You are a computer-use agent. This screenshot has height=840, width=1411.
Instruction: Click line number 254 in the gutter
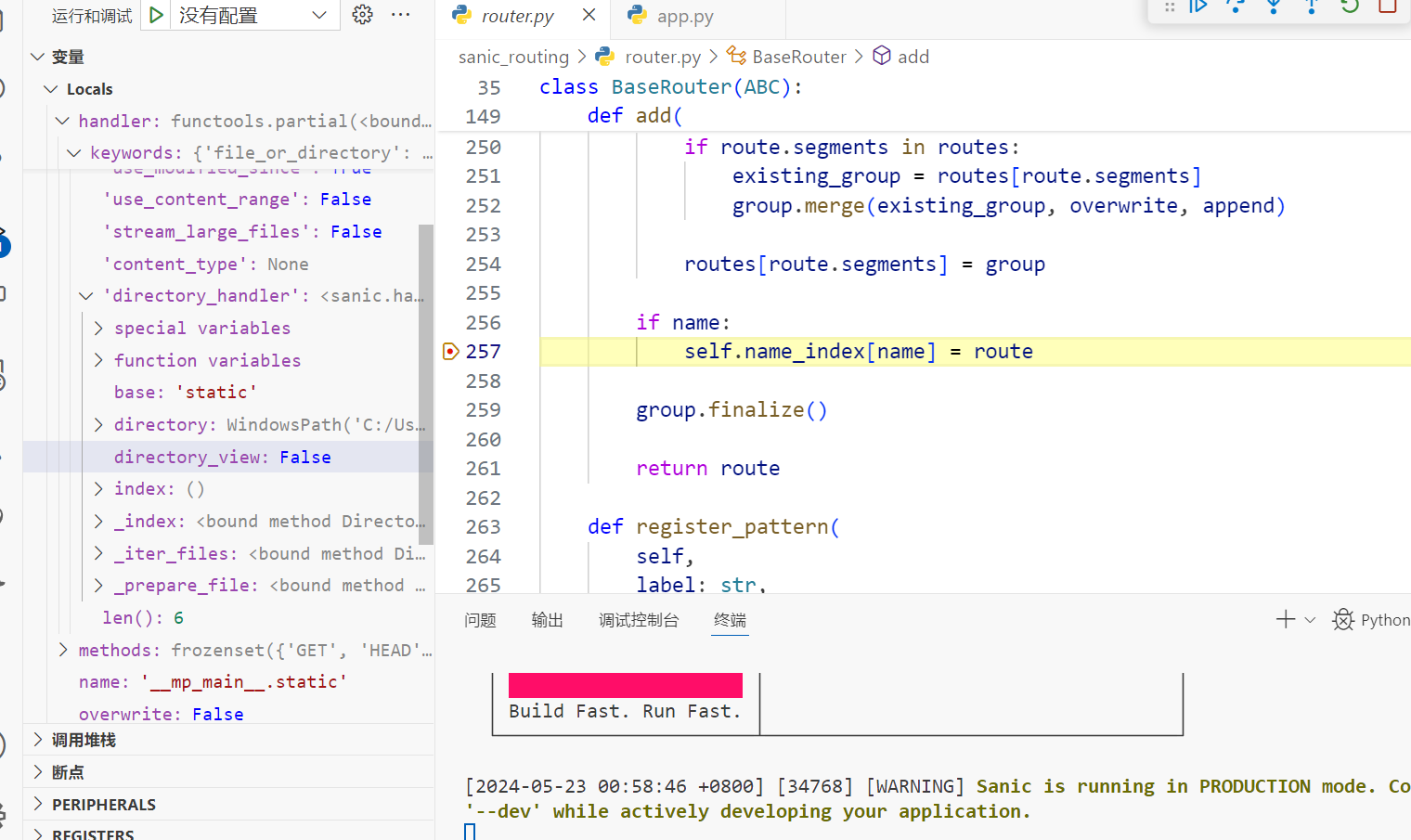pos(483,265)
